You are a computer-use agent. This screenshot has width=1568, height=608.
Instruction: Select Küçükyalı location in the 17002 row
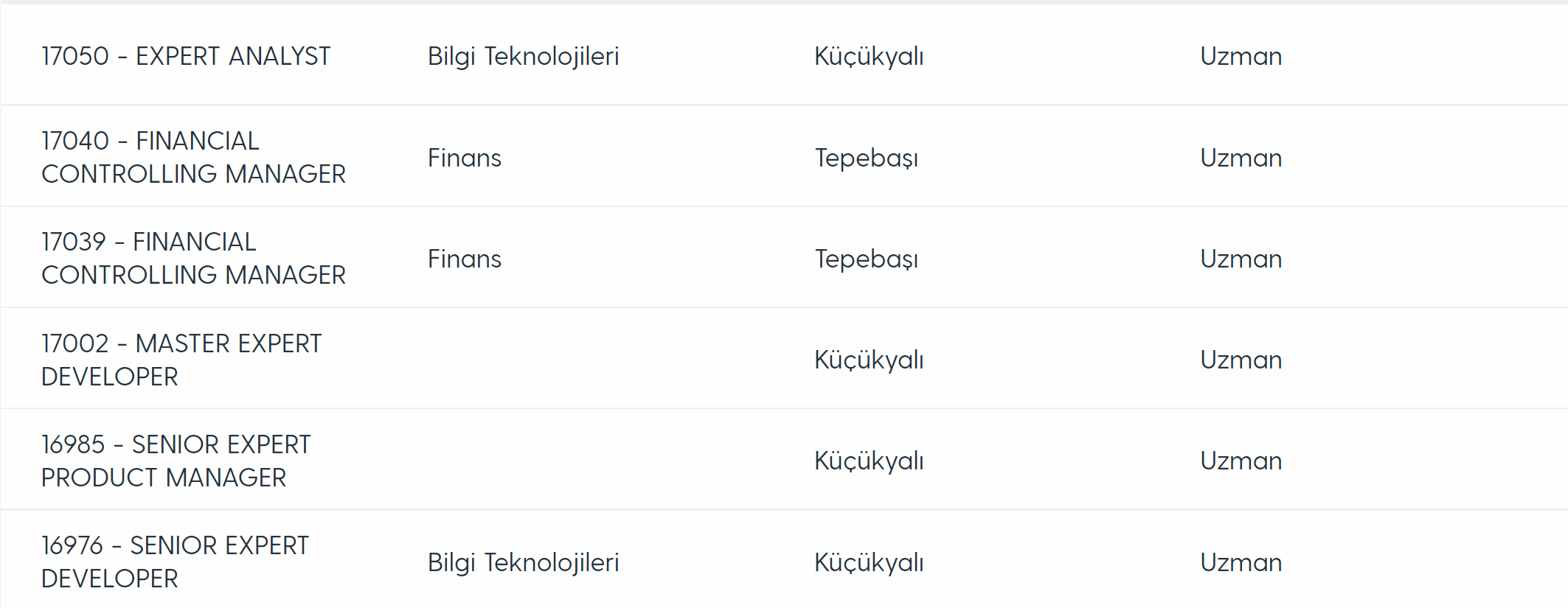[x=869, y=360]
